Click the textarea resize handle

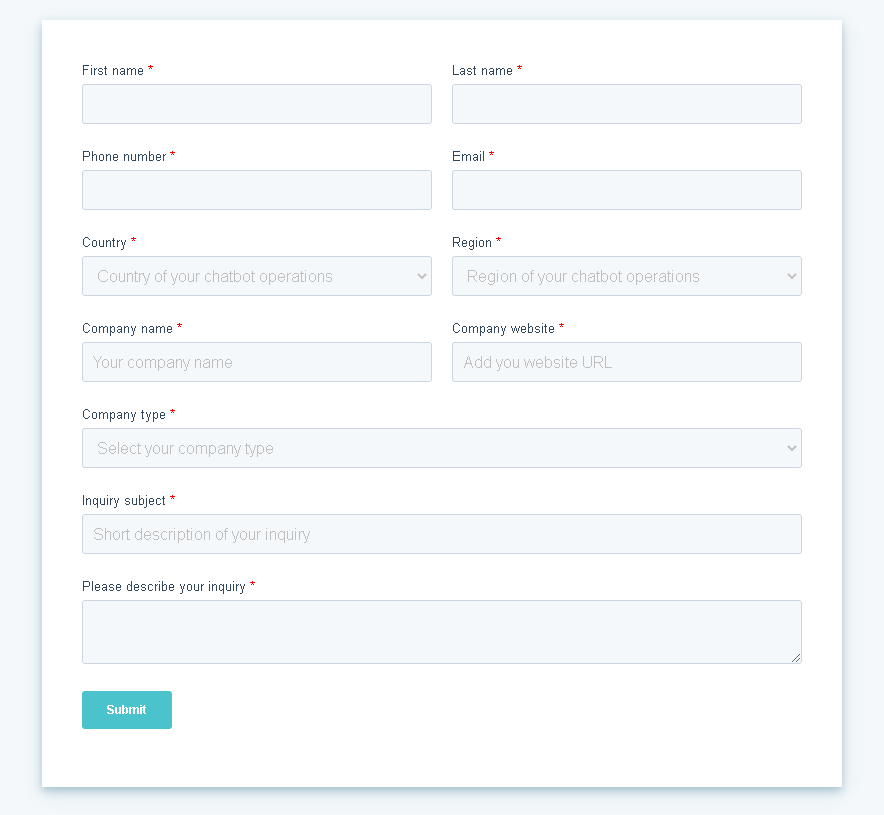click(x=797, y=658)
